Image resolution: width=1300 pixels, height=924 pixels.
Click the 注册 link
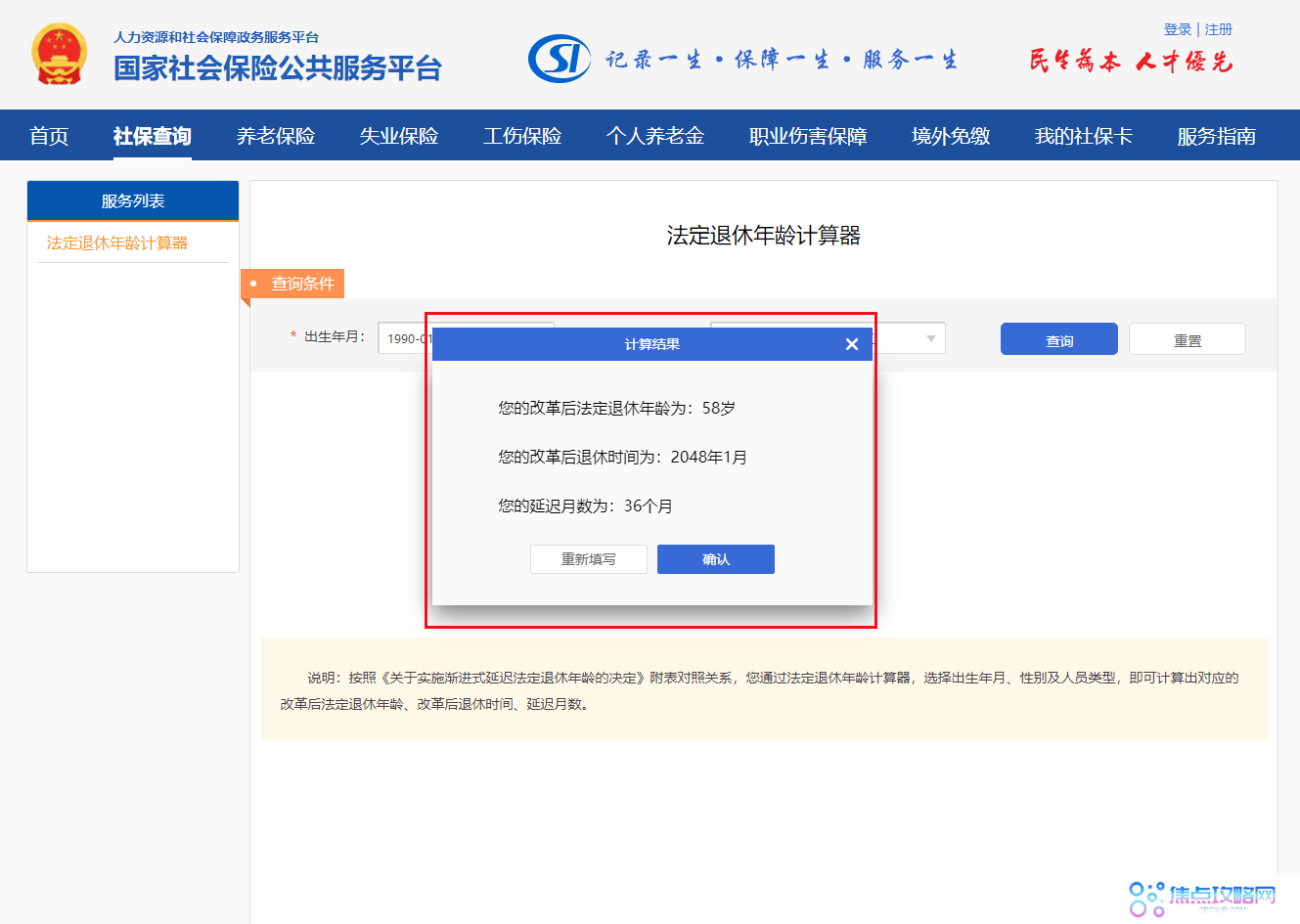pos(1218,29)
